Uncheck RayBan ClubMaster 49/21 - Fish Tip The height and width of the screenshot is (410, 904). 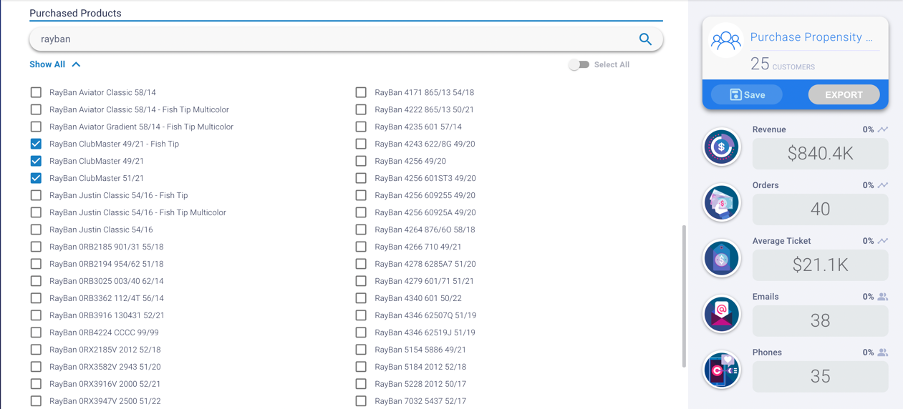(36, 144)
